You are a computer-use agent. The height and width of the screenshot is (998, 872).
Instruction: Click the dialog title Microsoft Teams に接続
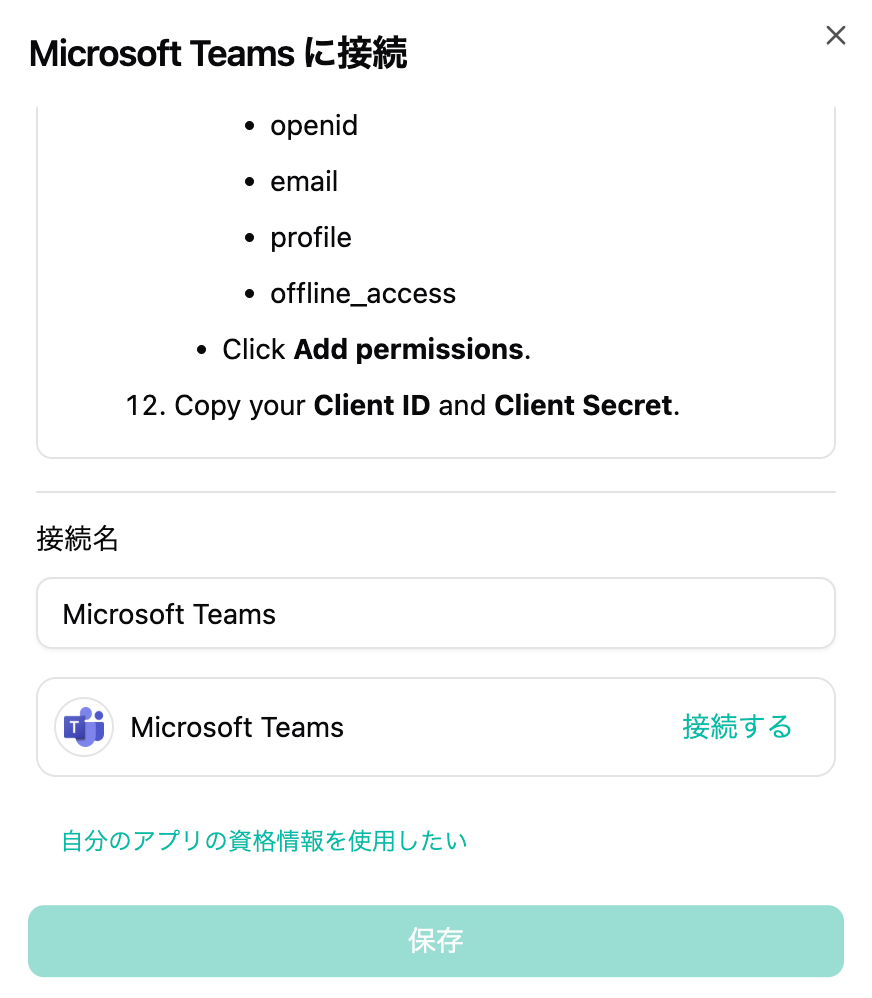tap(218, 54)
